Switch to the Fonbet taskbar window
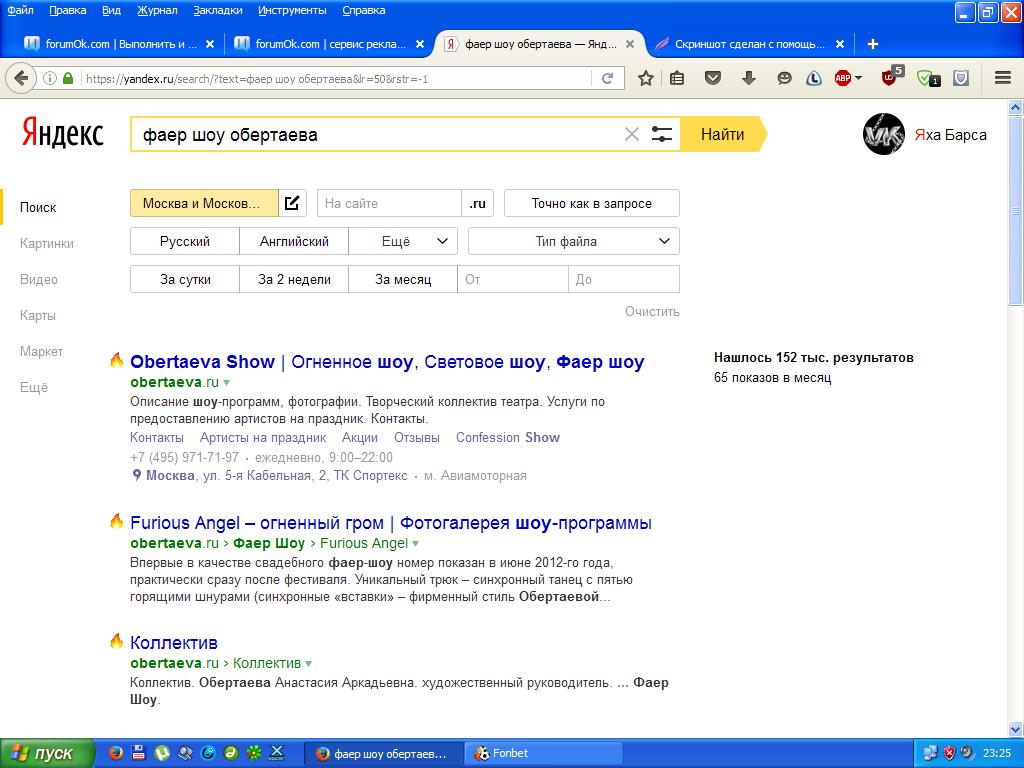 tap(542, 754)
